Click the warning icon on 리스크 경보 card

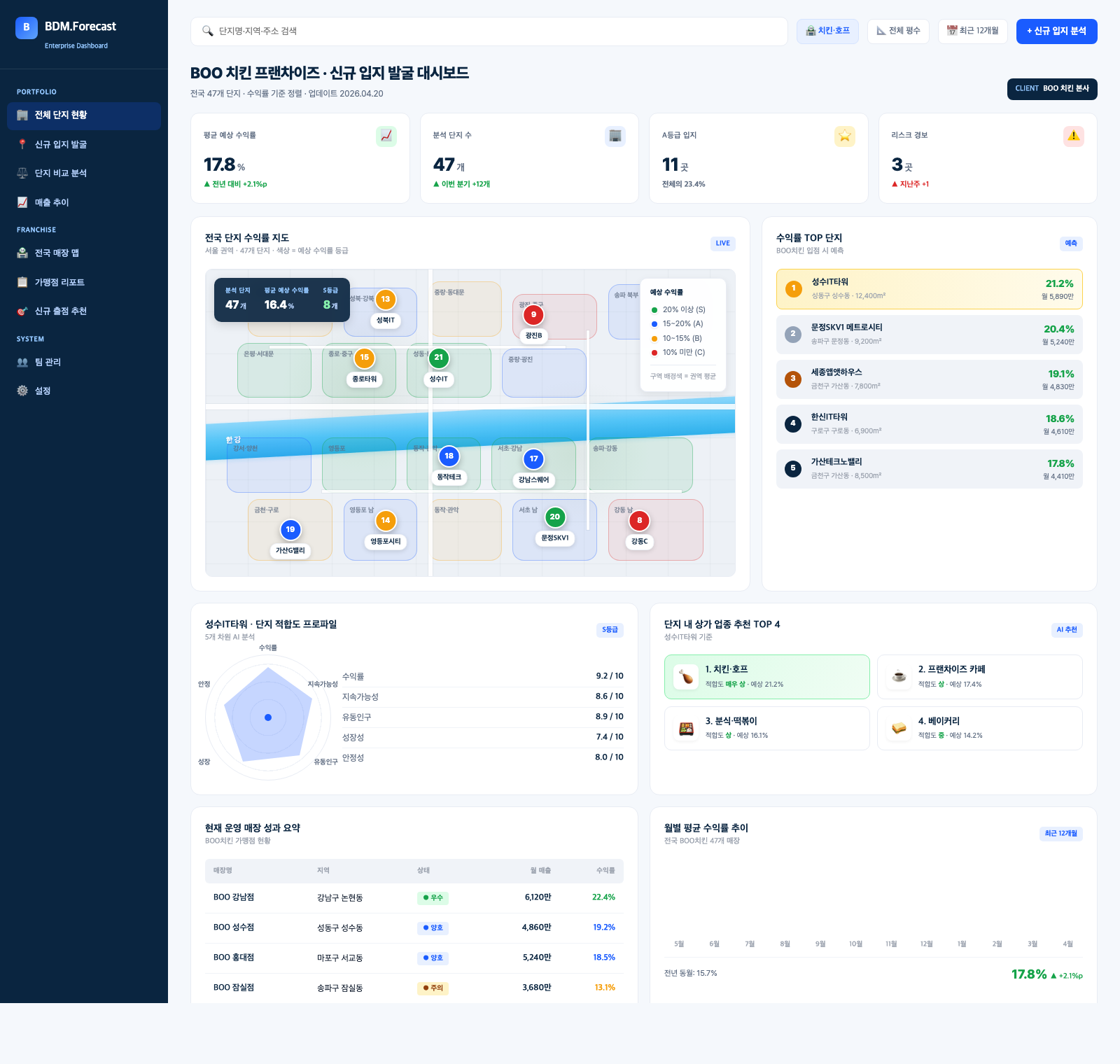pyautogui.click(x=1074, y=136)
